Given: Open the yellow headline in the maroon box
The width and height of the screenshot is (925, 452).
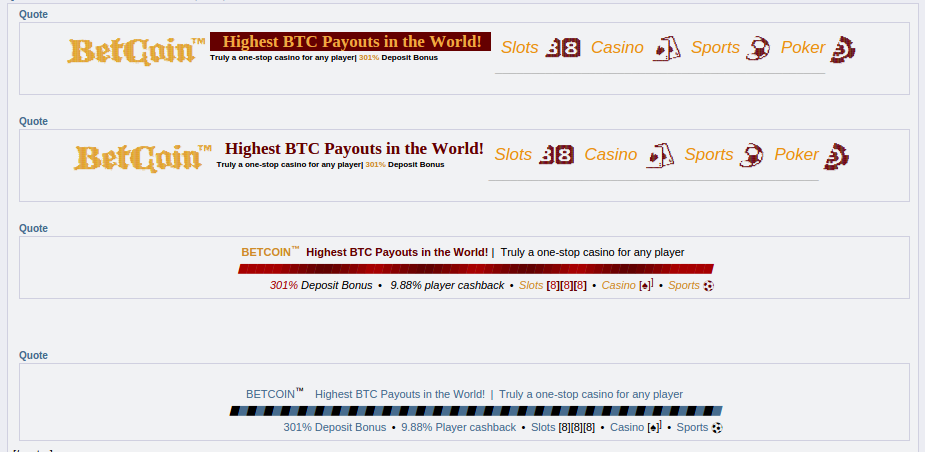Looking at the screenshot, I should tap(350, 41).
